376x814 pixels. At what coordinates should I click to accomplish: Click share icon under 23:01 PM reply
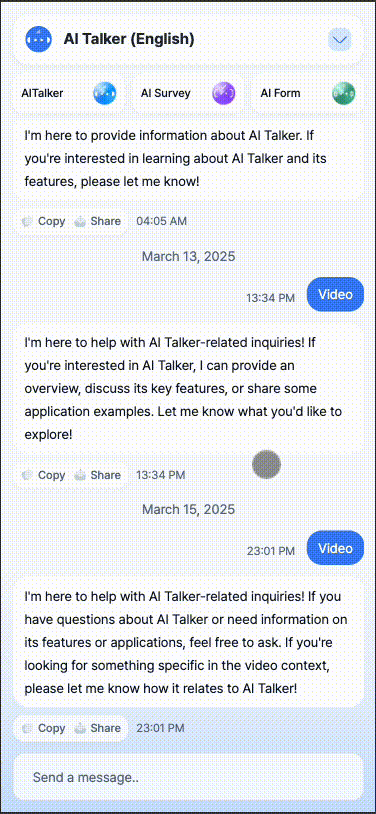(x=80, y=728)
